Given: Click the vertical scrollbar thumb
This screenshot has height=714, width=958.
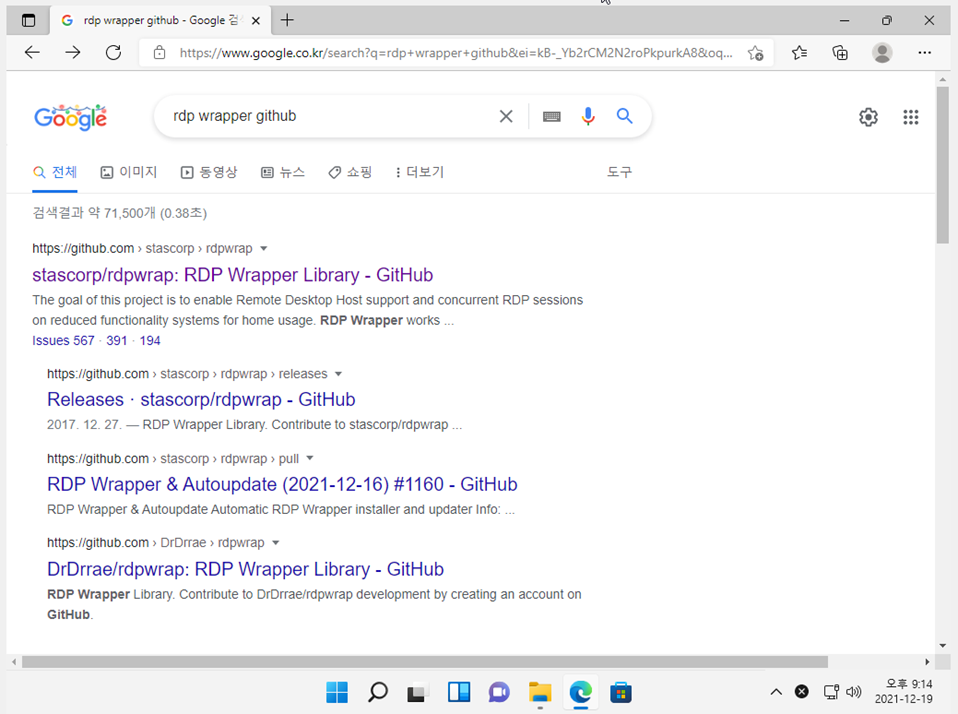Looking at the screenshot, I should click(943, 165).
